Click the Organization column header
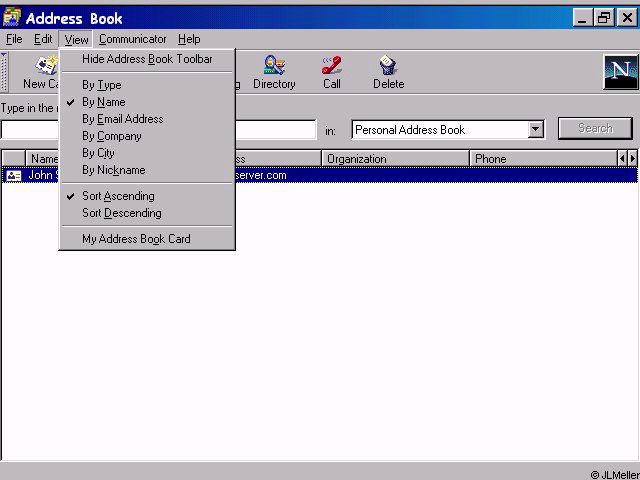The height and width of the screenshot is (480, 640). pos(396,158)
